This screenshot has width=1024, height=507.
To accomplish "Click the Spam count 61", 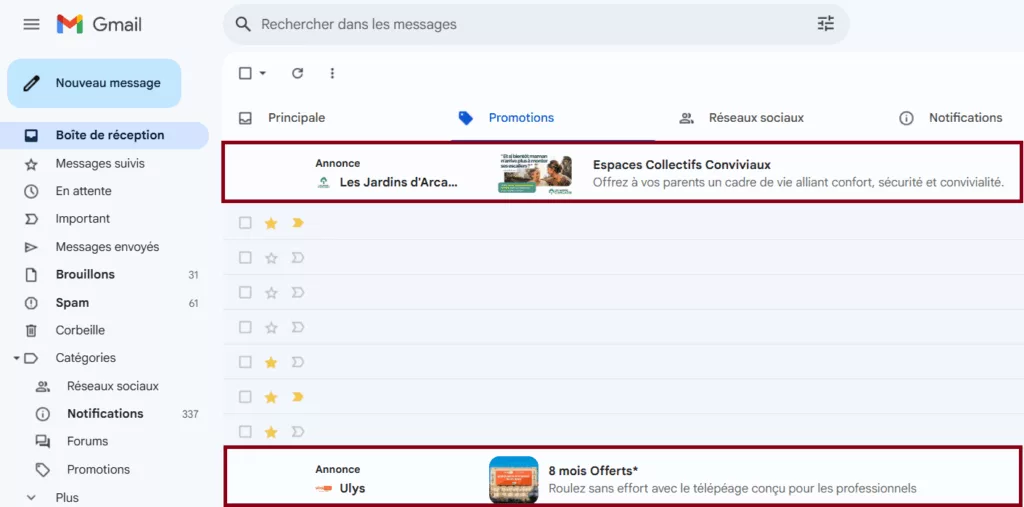I will click(x=193, y=303).
